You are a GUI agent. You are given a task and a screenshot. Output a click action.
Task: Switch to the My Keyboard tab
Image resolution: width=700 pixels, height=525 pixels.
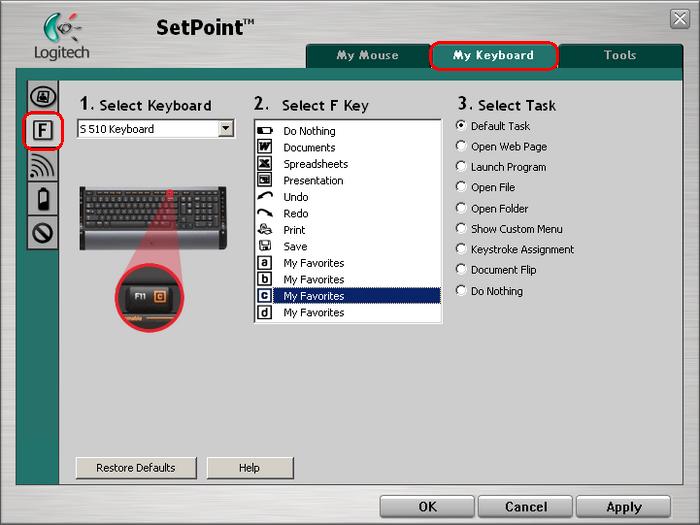point(493,55)
